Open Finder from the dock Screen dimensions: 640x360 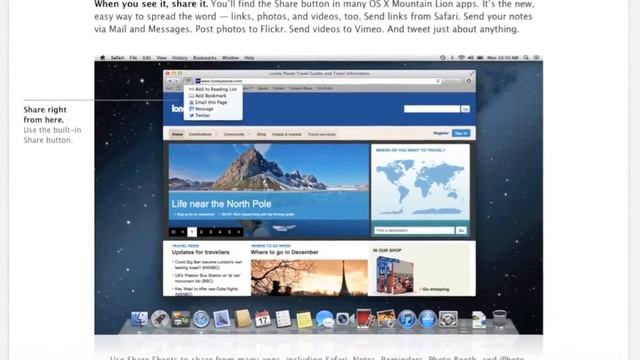(x=139, y=319)
